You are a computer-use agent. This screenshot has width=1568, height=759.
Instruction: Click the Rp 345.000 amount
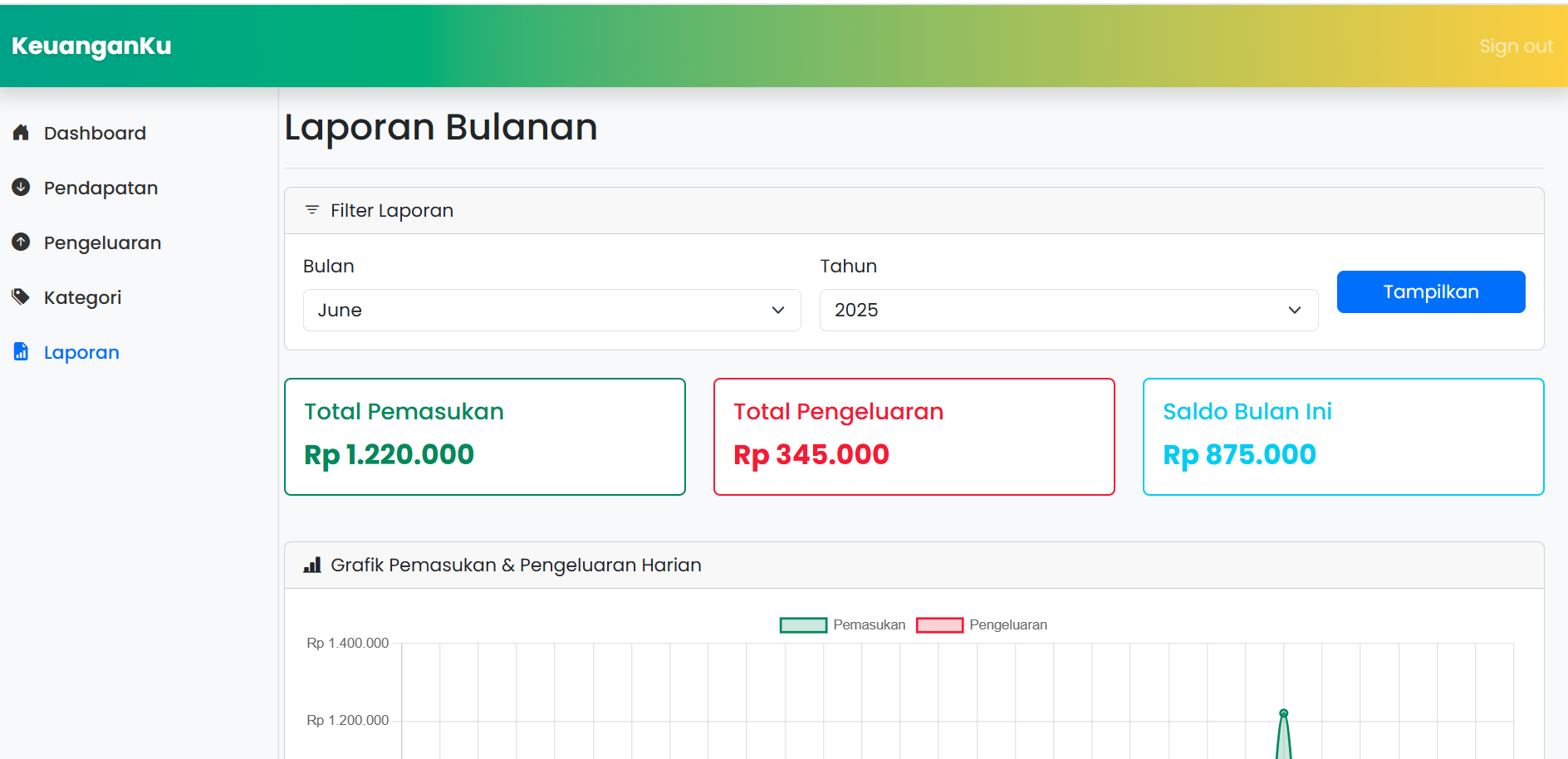pos(811,455)
